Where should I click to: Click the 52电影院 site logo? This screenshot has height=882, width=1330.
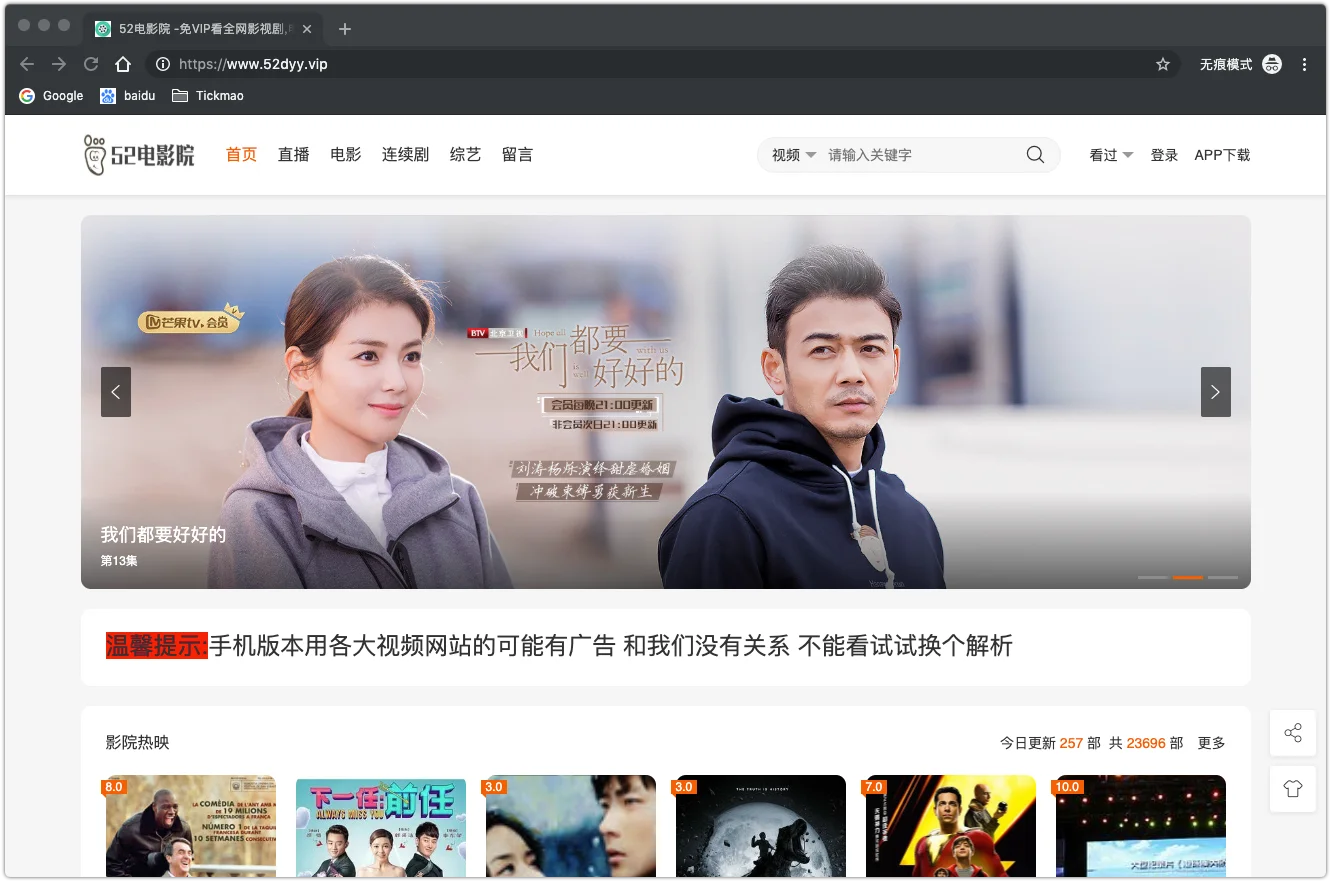click(x=139, y=155)
